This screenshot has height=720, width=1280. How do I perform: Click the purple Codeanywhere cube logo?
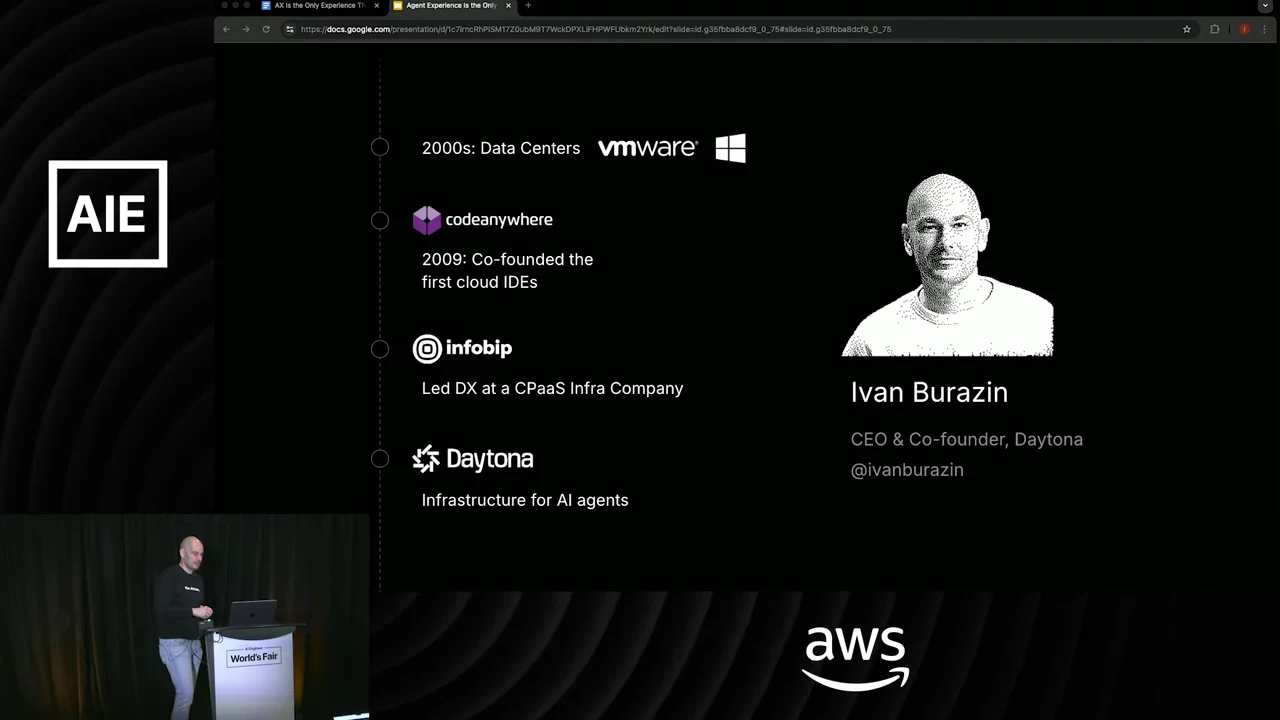click(427, 220)
